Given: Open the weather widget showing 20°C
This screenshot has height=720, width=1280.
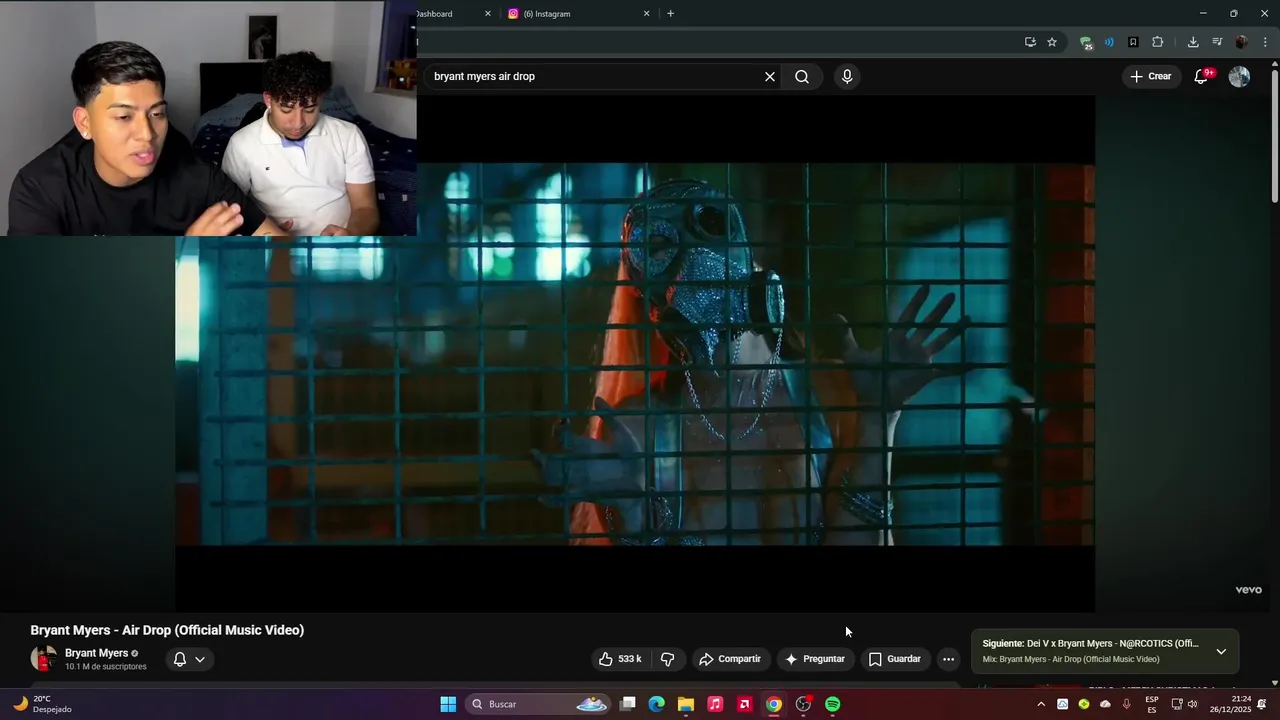Looking at the screenshot, I should [42, 704].
